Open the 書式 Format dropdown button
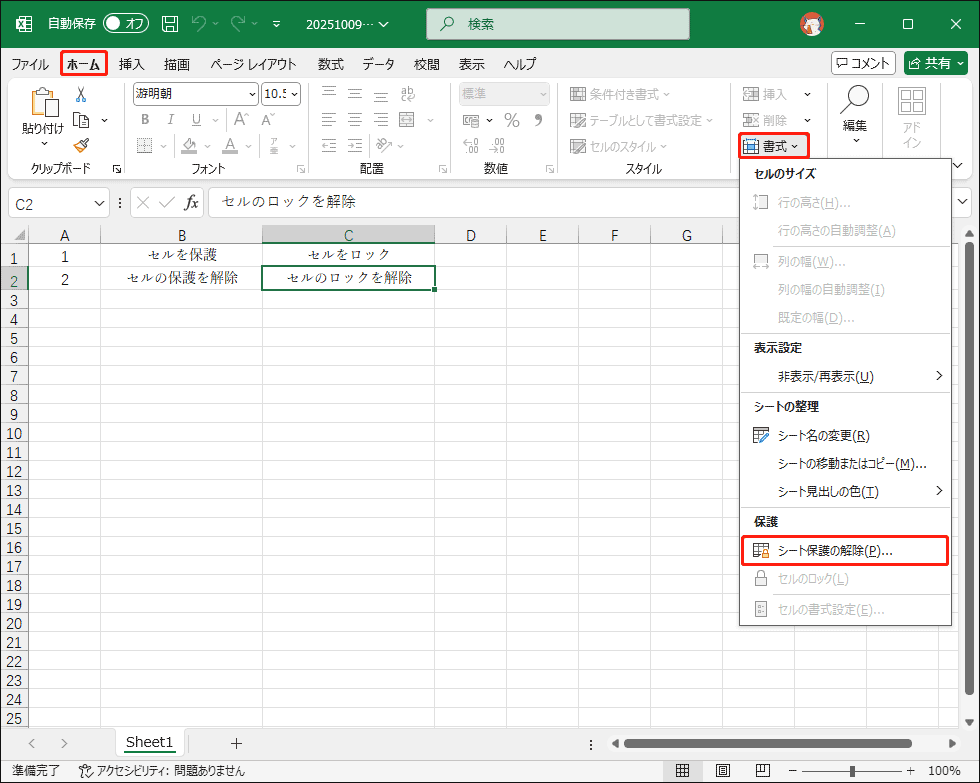The width and height of the screenshot is (980, 783). tap(774, 146)
